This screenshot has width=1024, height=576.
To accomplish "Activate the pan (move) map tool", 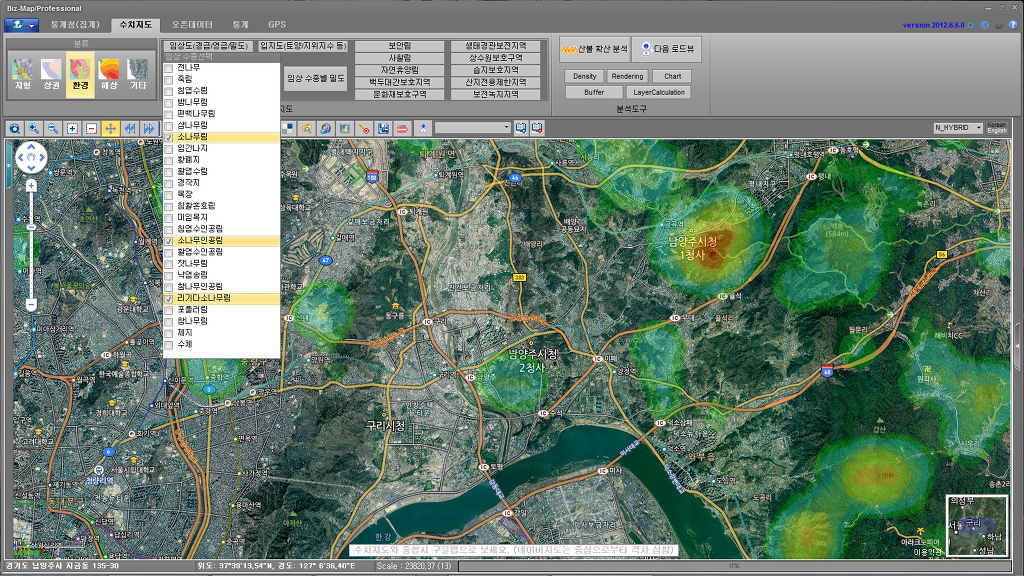I will tap(110, 128).
